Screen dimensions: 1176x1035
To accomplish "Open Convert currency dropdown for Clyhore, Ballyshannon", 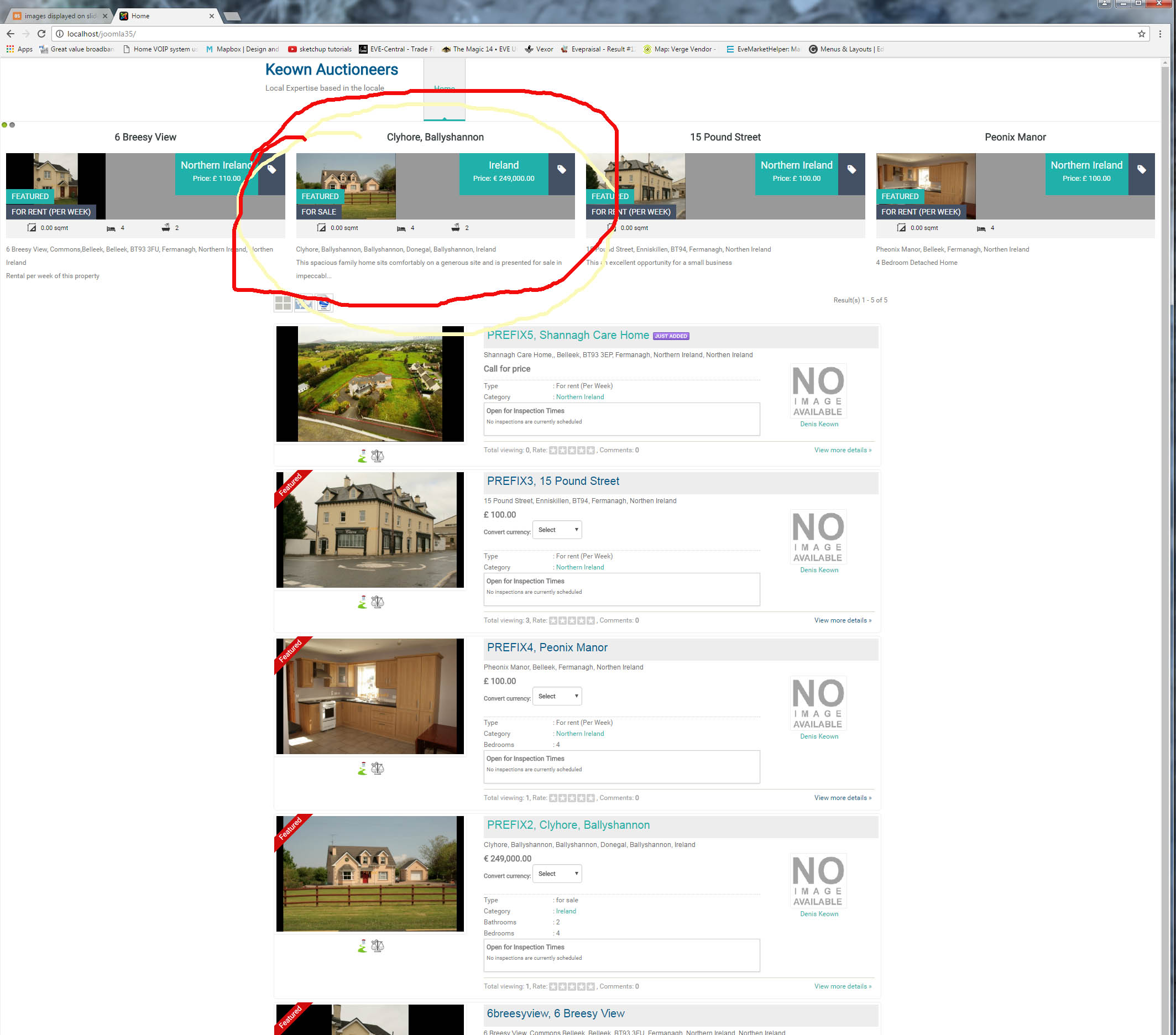I will click(557, 874).
